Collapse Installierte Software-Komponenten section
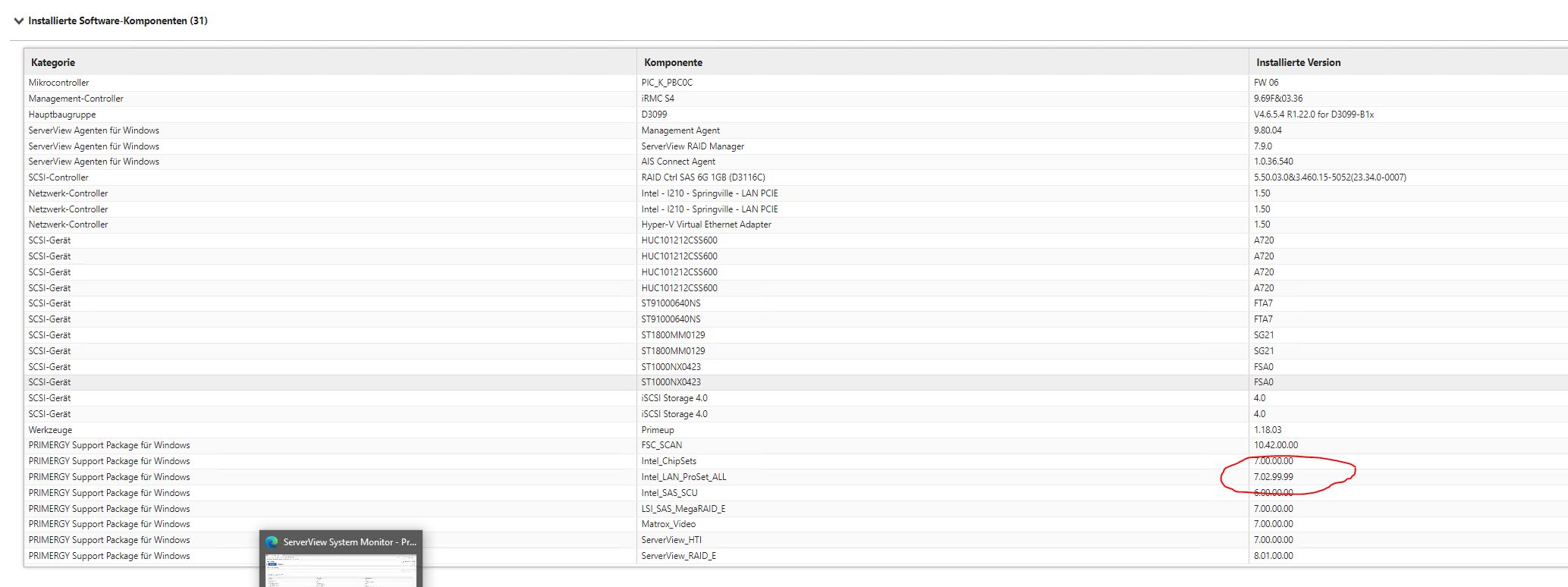This screenshot has height=587, width=1568. coord(19,21)
